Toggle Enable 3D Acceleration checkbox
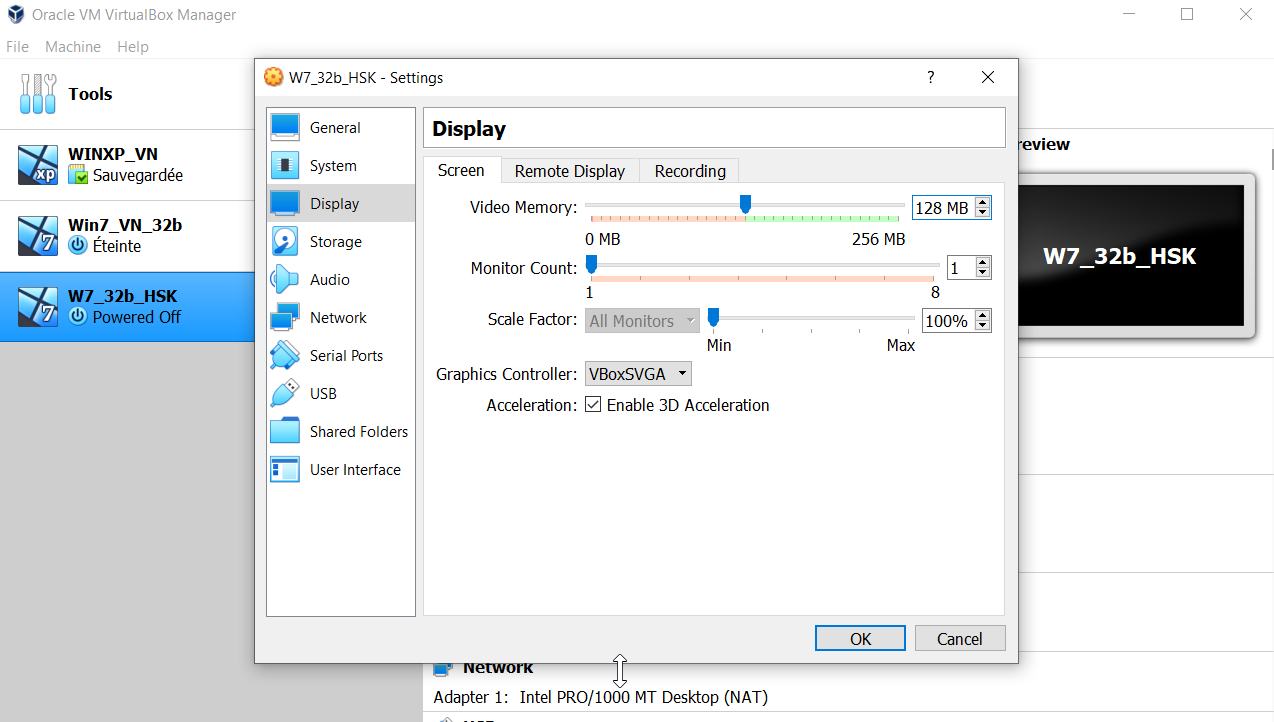Image resolution: width=1274 pixels, height=722 pixels. [593, 405]
